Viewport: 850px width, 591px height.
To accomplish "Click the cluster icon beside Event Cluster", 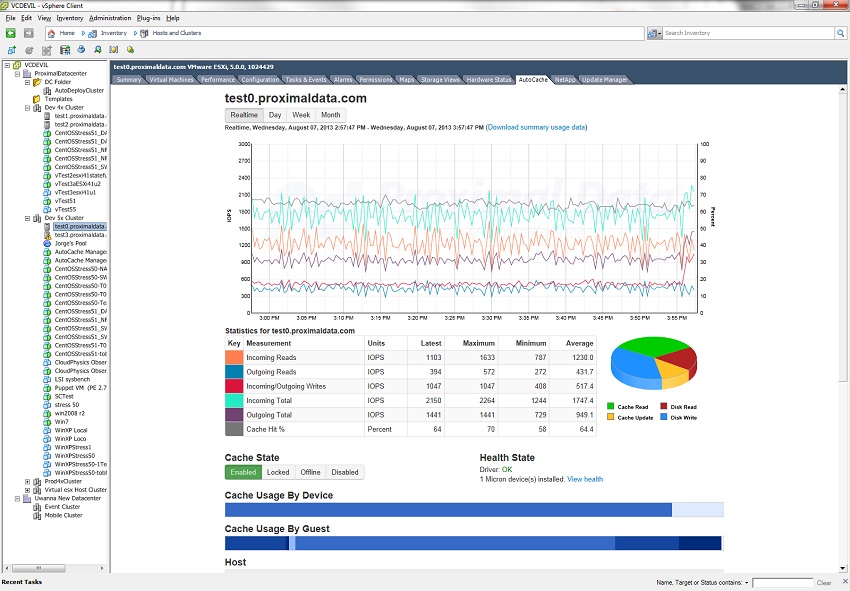I will (37, 507).
